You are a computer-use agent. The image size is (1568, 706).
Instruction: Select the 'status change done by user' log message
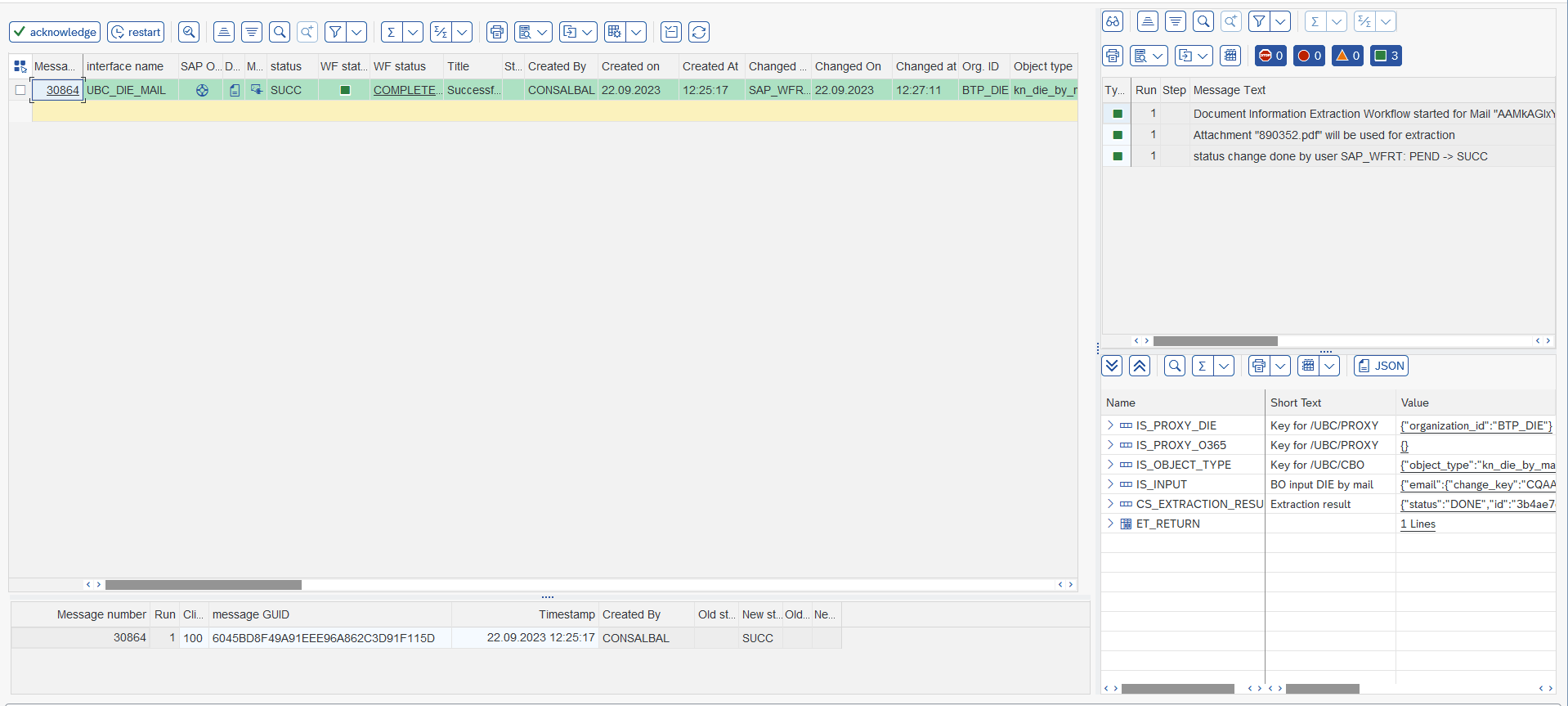coord(1340,156)
